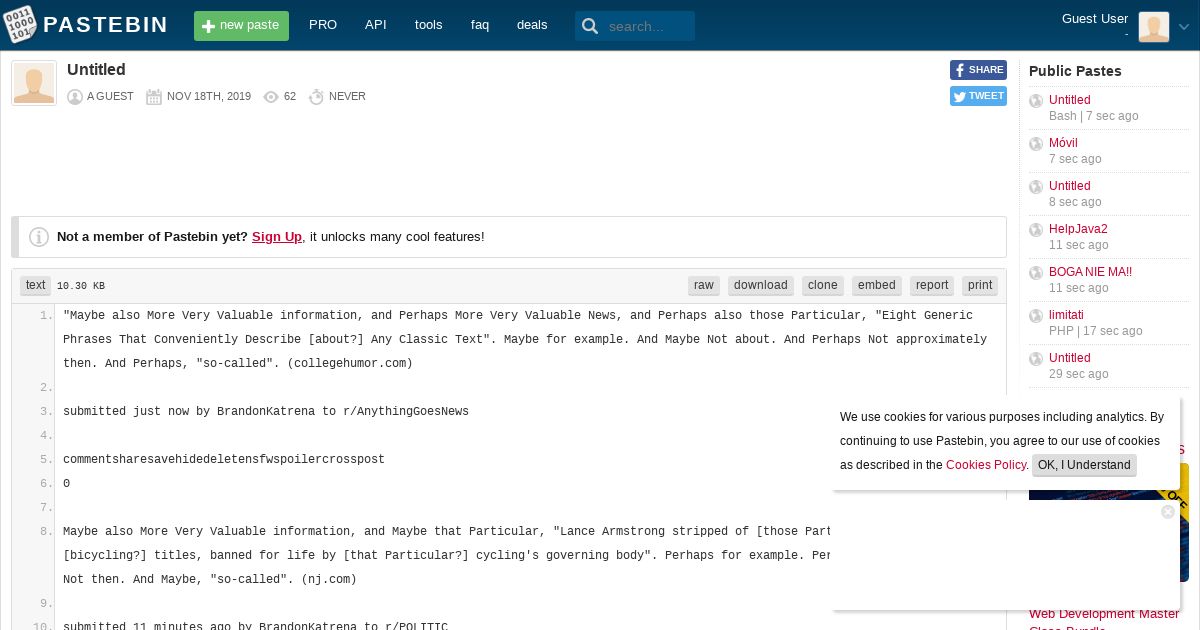Expand the user menu dropdown arrow
Image resolution: width=1200 pixels, height=630 pixels.
1184,27
